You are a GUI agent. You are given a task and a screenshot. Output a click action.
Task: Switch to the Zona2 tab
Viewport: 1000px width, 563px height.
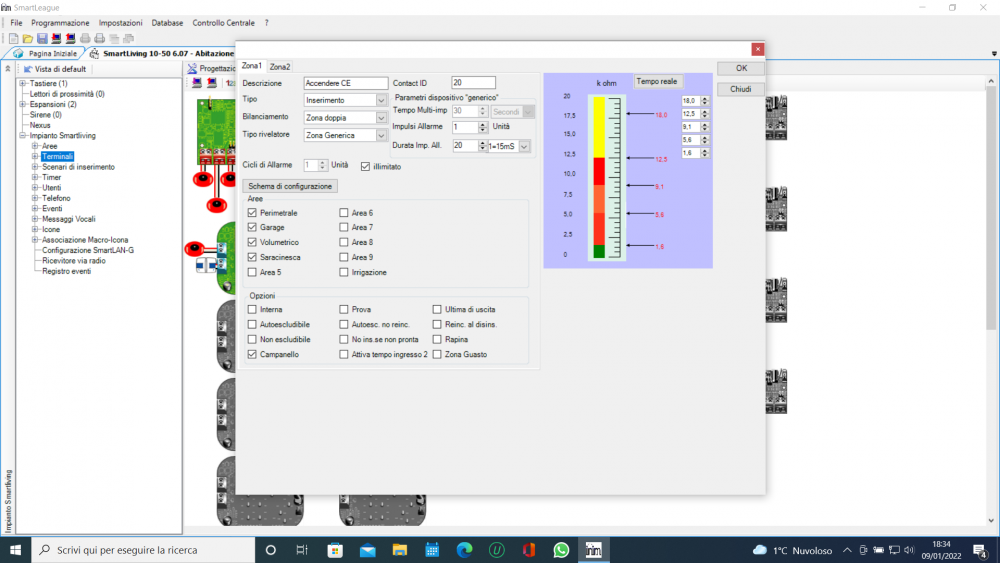[280, 66]
